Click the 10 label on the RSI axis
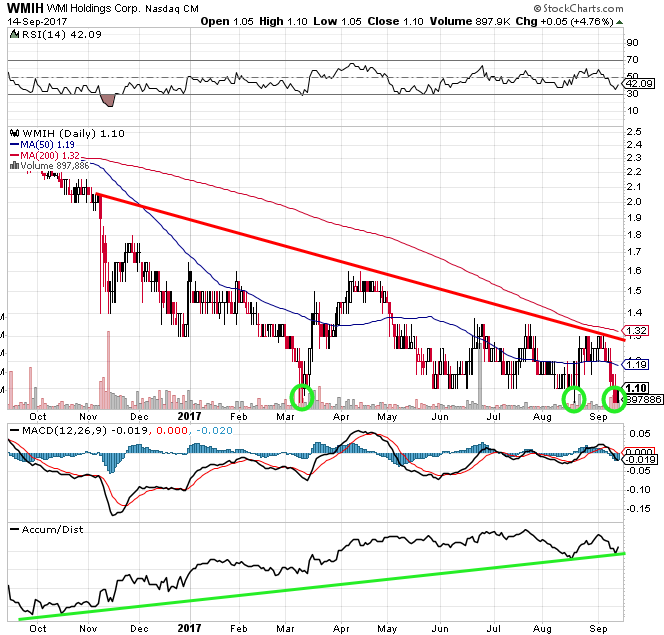 [633, 110]
